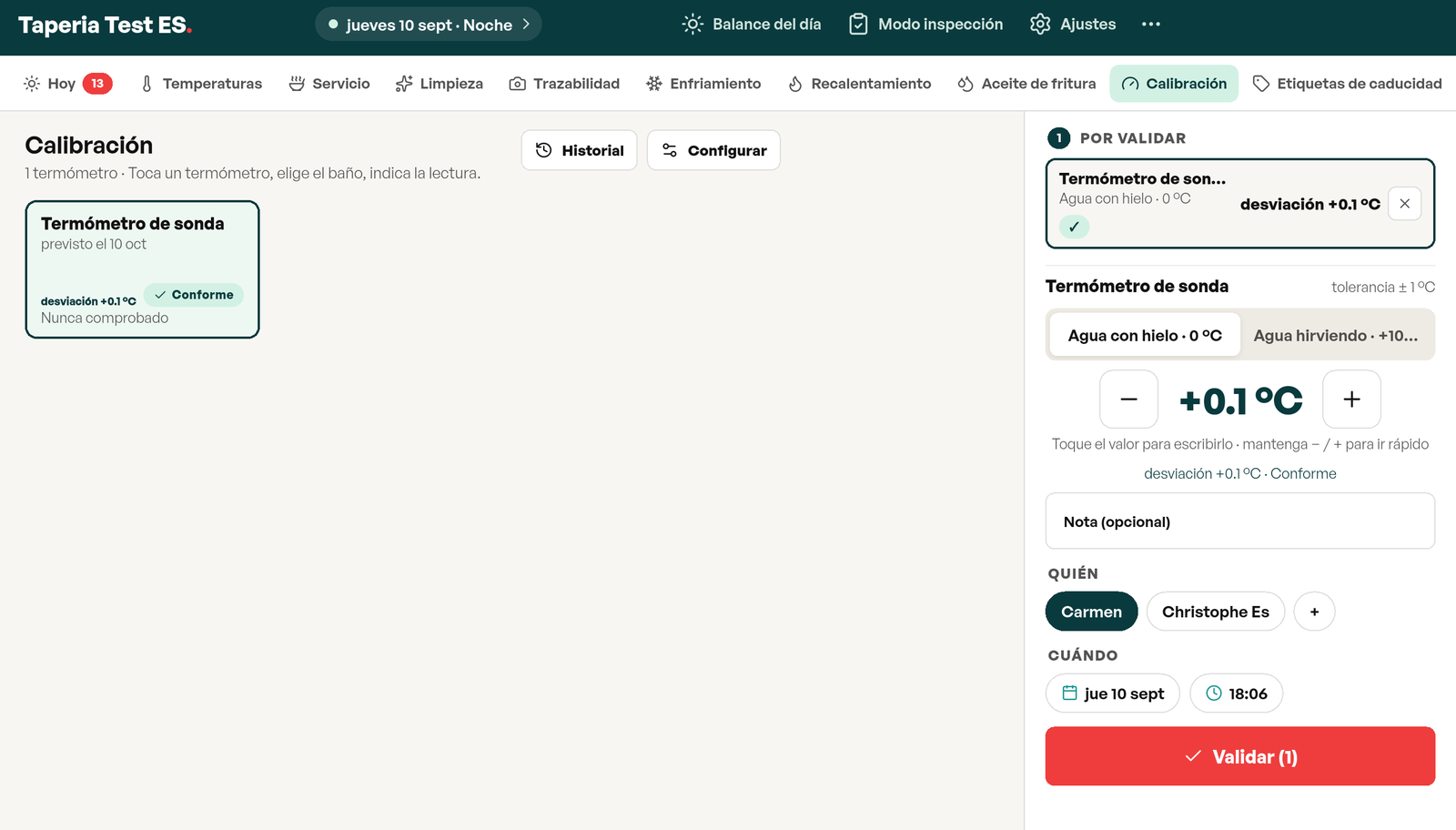The width and height of the screenshot is (1456, 830).
Task: Open the Servicio tab
Action: [x=329, y=84]
